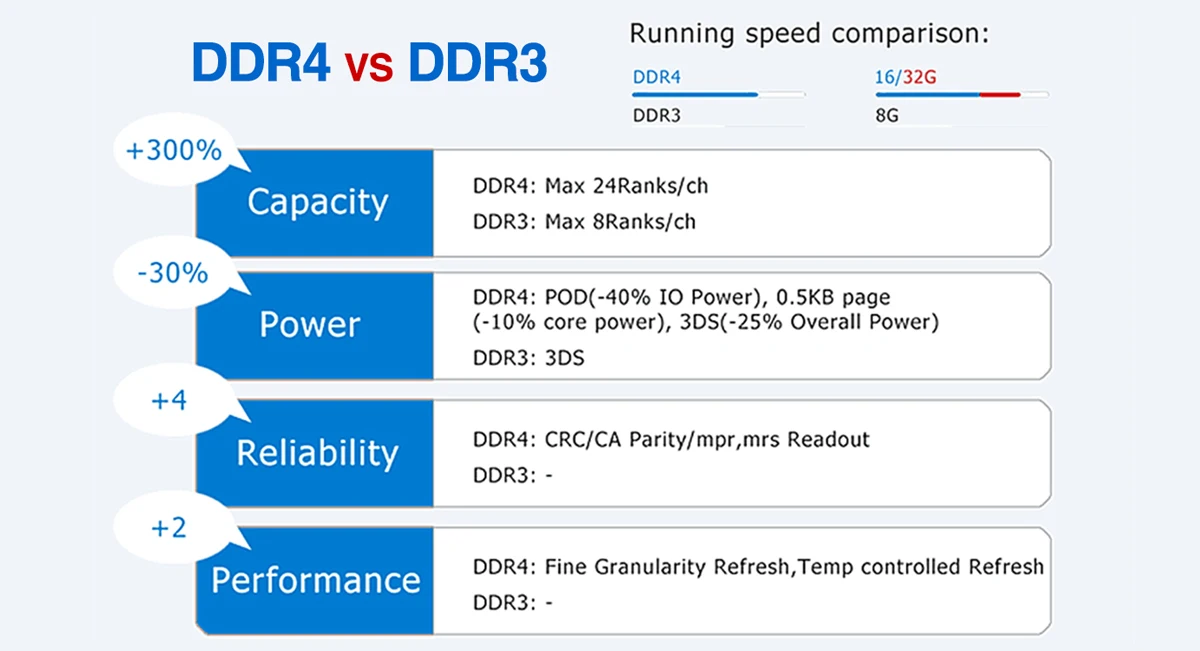Select the blue Performance block
The image size is (1200, 651).
point(315,580)
